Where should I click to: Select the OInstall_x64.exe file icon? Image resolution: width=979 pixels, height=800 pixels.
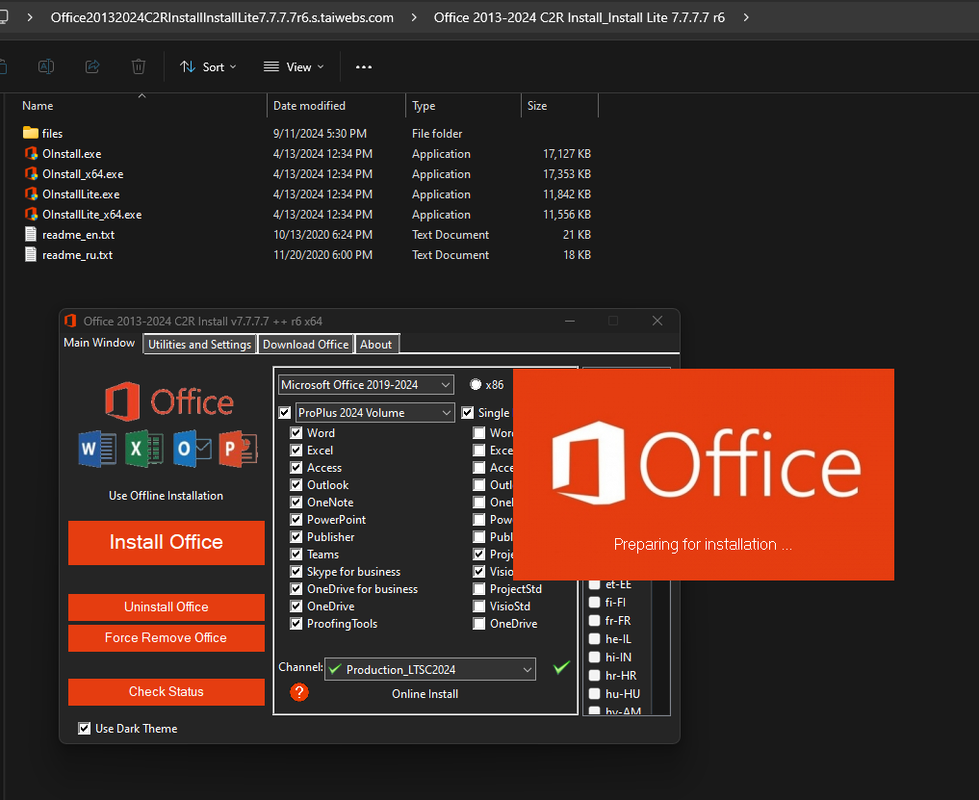click(31, 174)
